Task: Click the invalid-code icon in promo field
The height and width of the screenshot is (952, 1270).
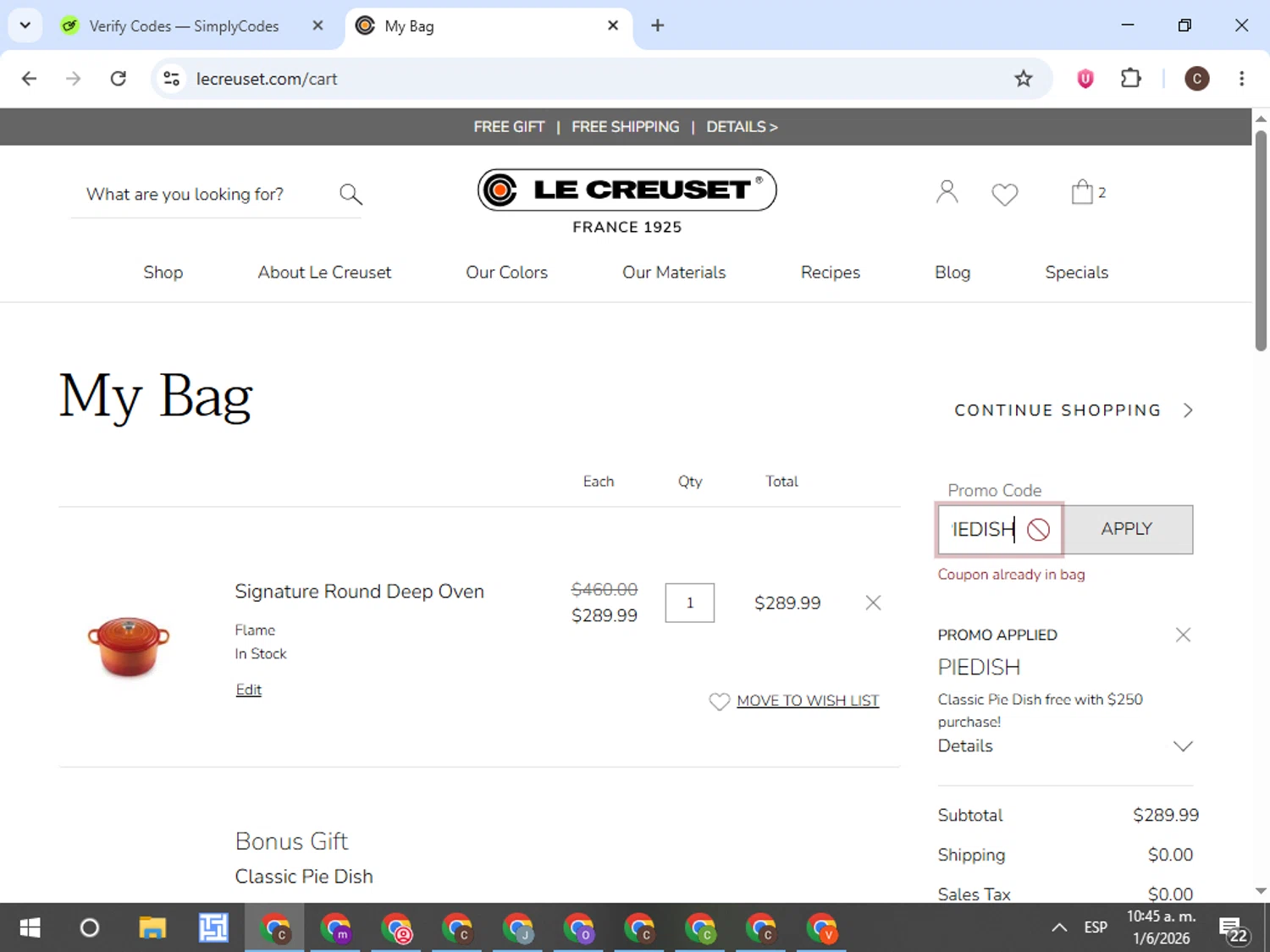Action: [x=1038, y=530]
